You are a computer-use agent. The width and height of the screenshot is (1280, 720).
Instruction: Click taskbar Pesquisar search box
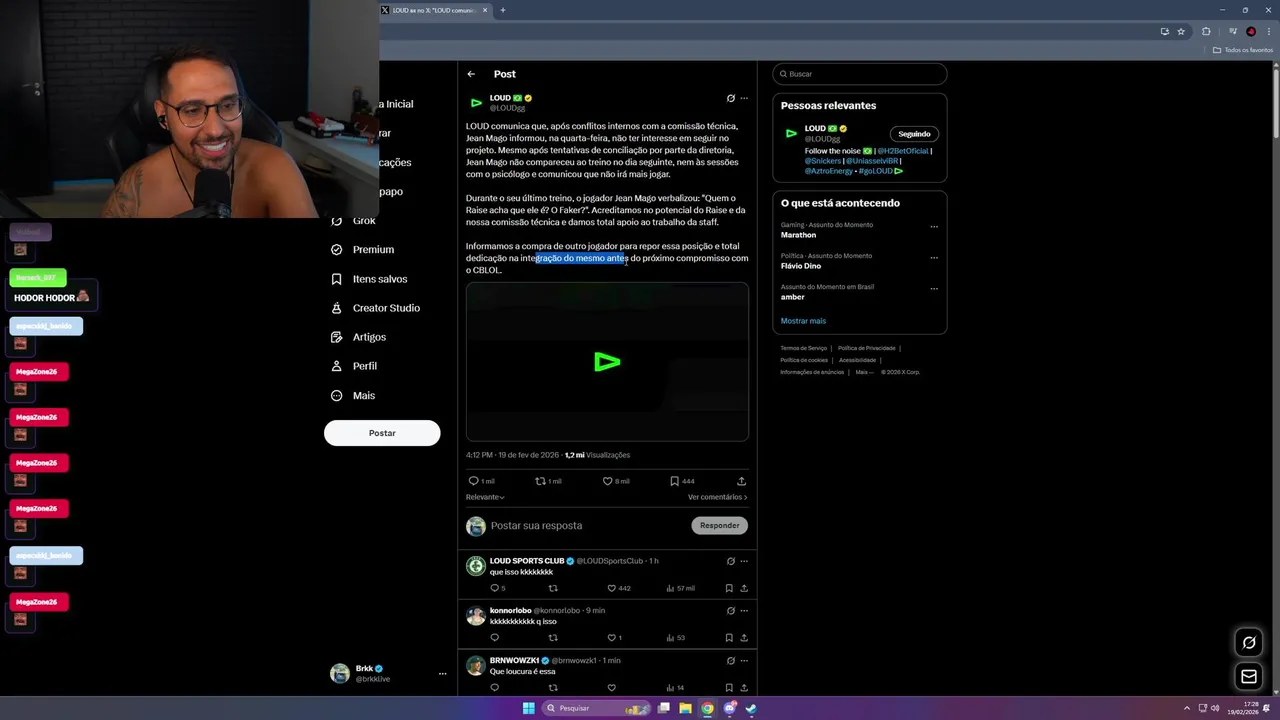coord(597,708)
